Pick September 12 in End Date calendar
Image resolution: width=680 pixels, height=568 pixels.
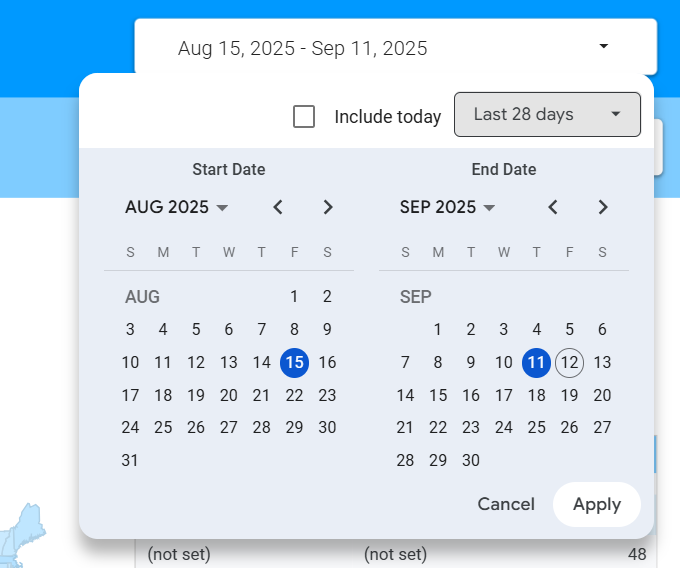[x=569, y=363]
